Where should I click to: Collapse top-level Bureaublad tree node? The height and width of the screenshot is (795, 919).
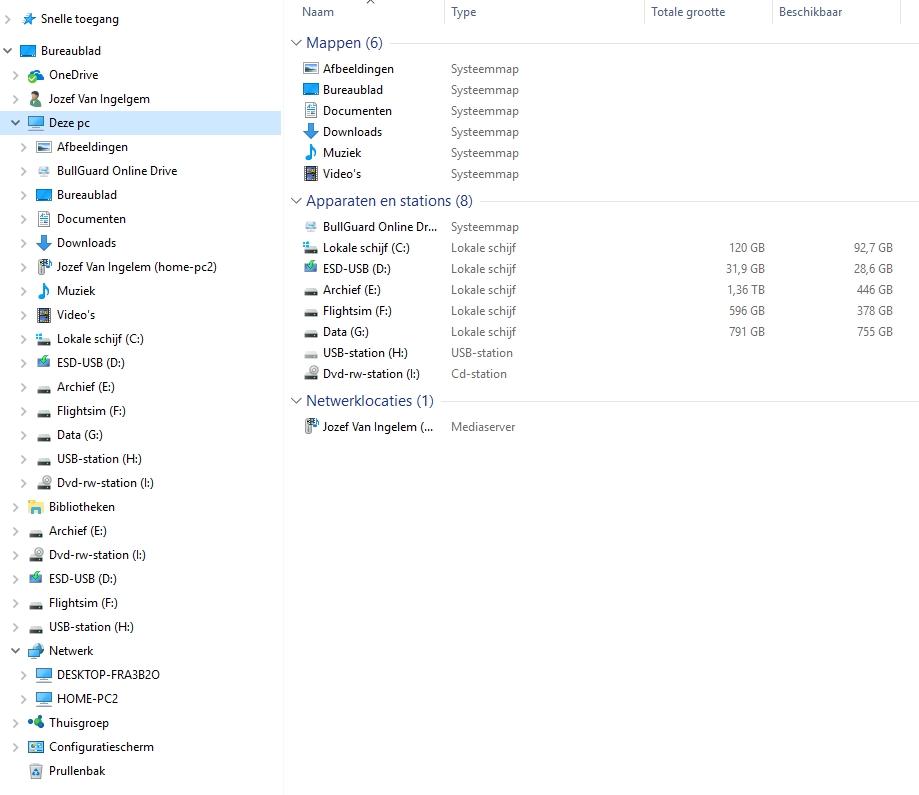click(x=8, y=51)
